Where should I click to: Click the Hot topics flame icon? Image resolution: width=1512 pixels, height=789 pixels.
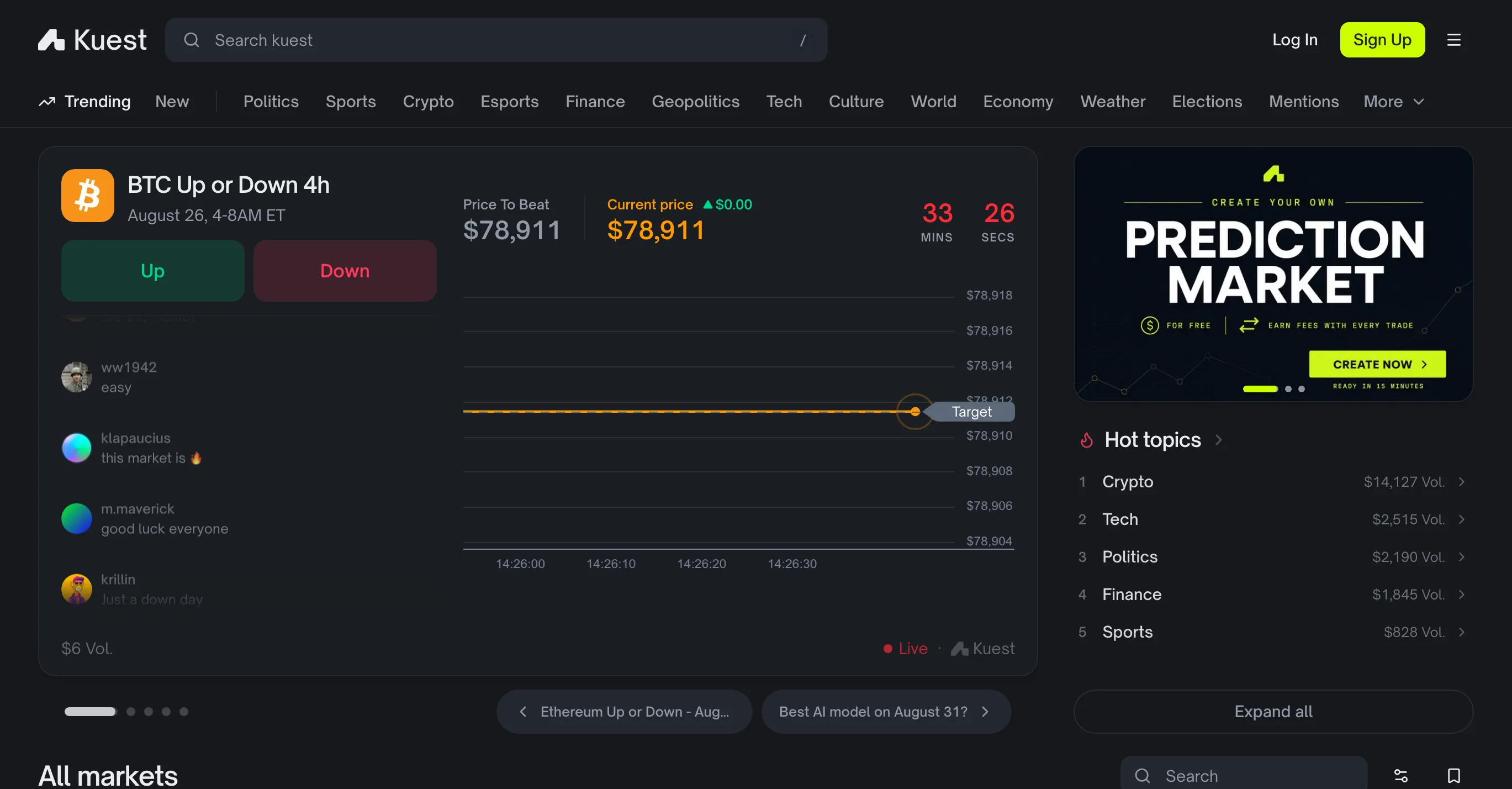tap(1086, 440)
